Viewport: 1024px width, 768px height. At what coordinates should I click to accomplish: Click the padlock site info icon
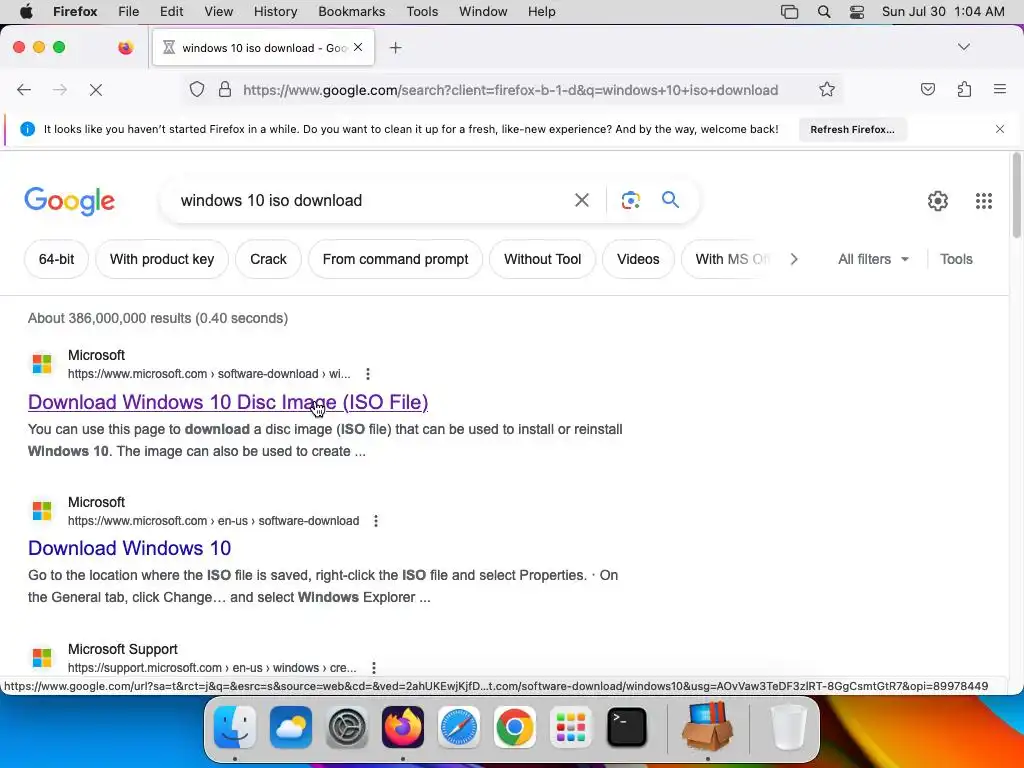coord(225,89)
